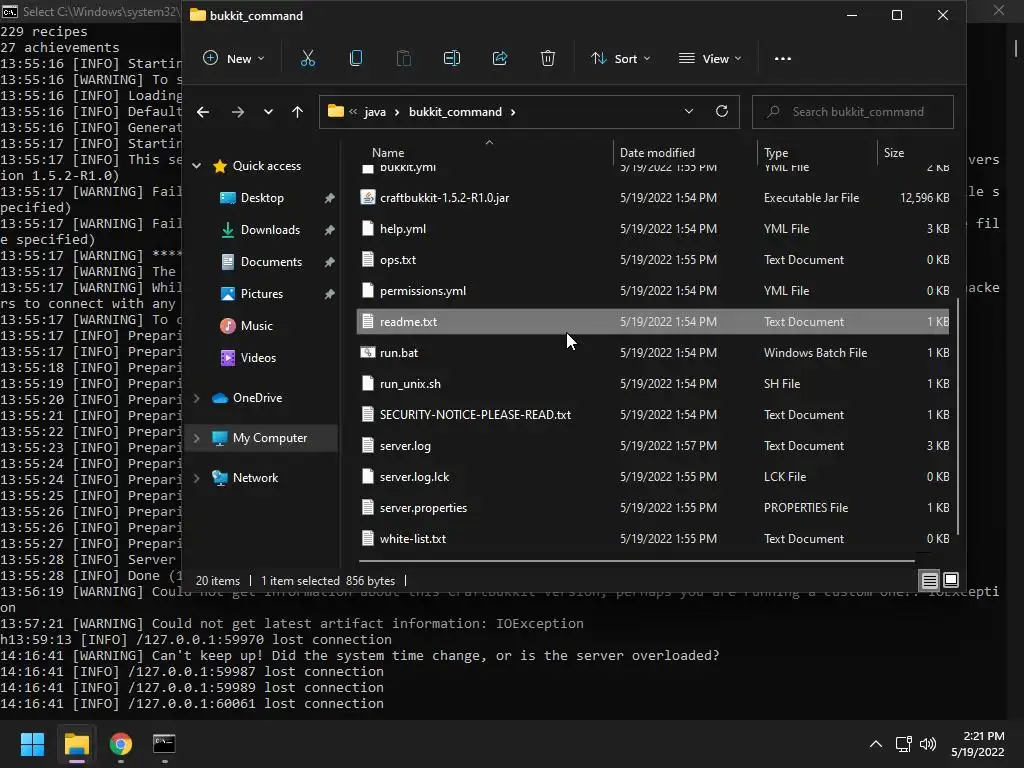Sort by the Type column header
The width and height of the screenshot is (1024, 768).
pos(776,153)
